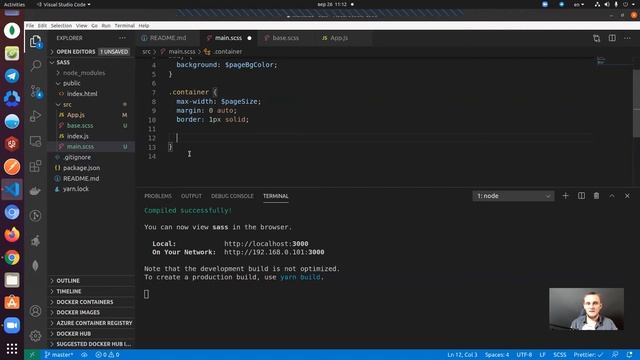Image resolution: width=640 pixels, height=360 pixels.
Task: Show applications grid in the dock
Action: (x=12, y=348)
